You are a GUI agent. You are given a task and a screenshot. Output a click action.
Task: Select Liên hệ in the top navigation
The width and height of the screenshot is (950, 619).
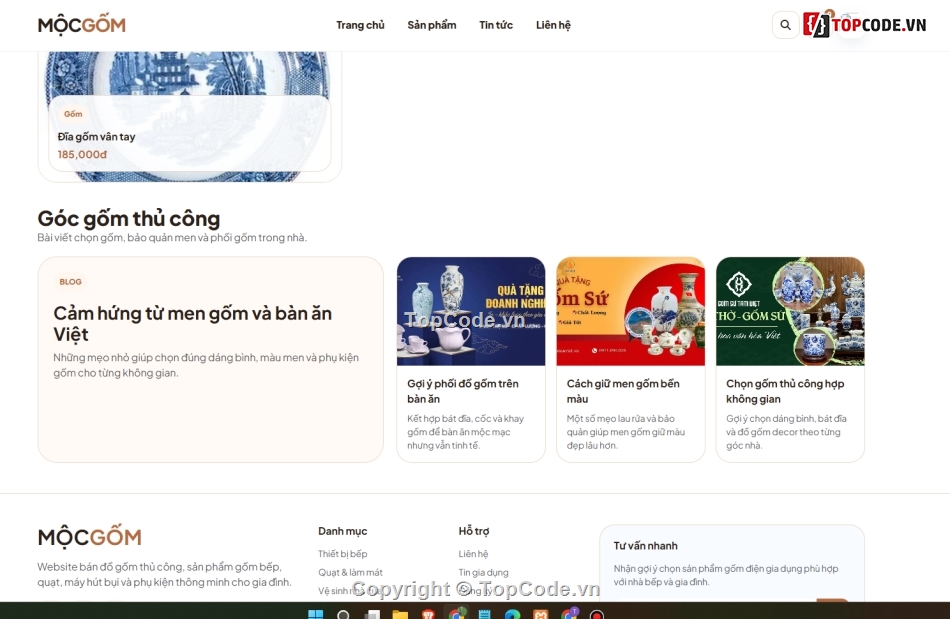553,25
